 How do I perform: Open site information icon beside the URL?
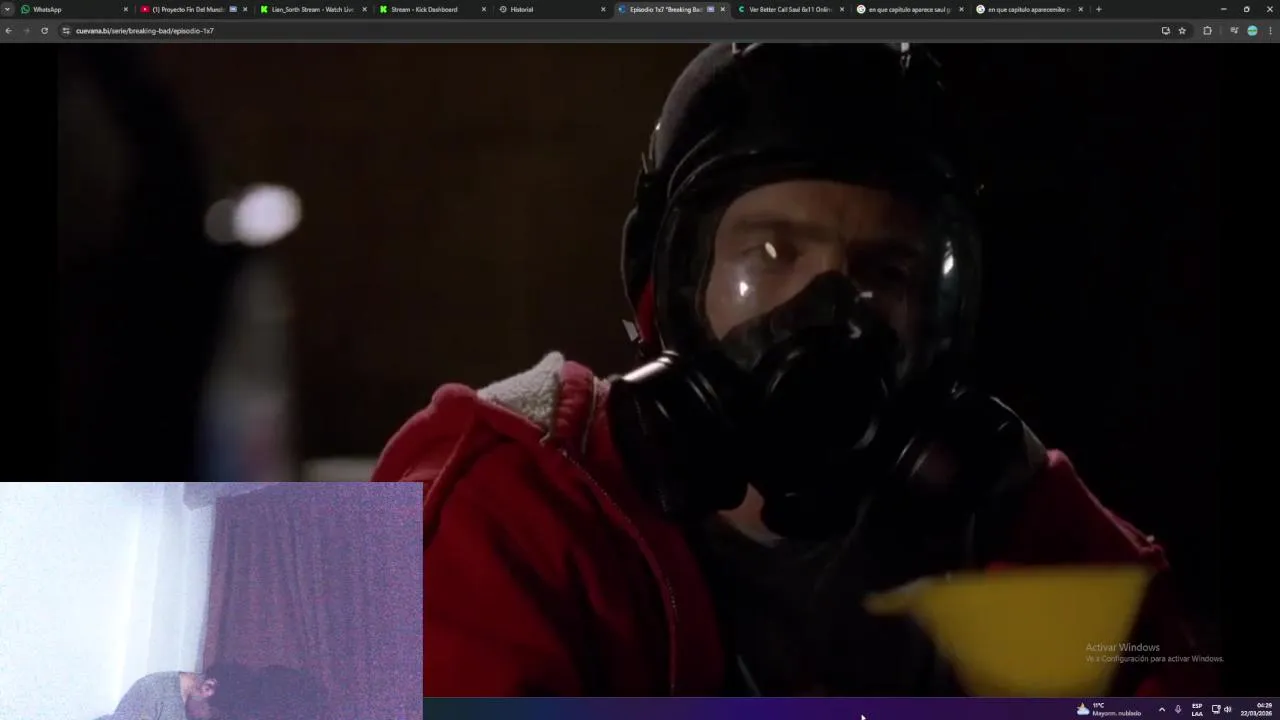click(66, 31)
